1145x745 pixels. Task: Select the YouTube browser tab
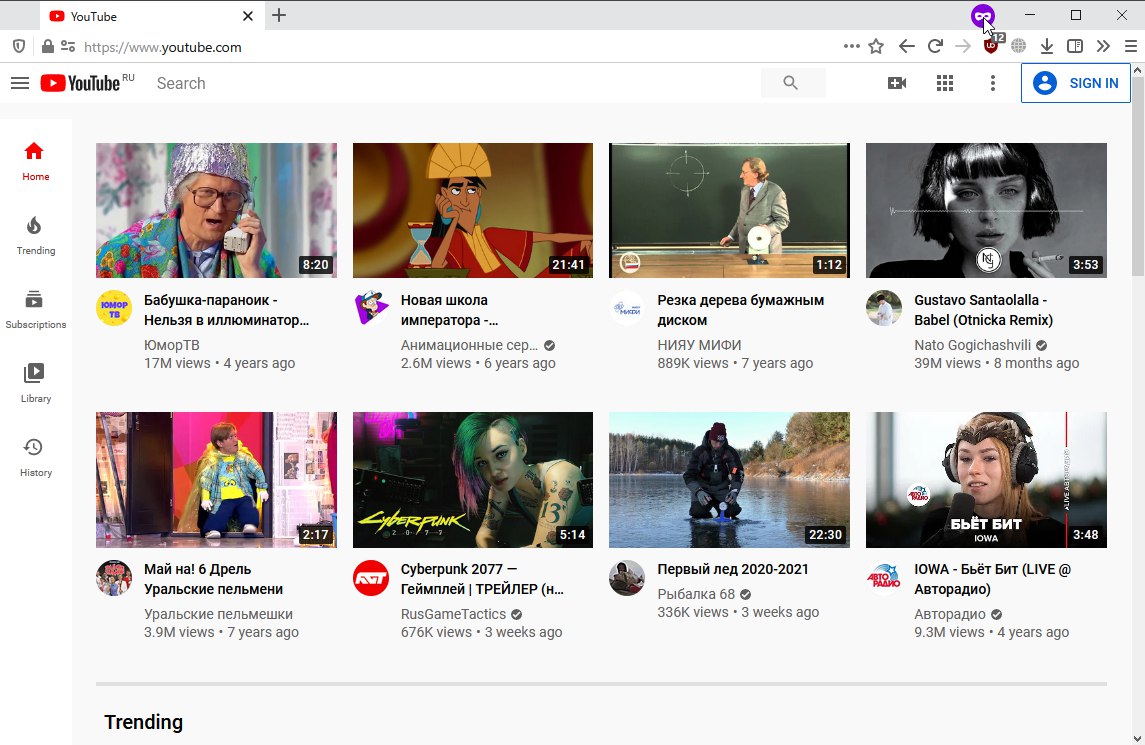pyautogui.click(x=150, y=16)
